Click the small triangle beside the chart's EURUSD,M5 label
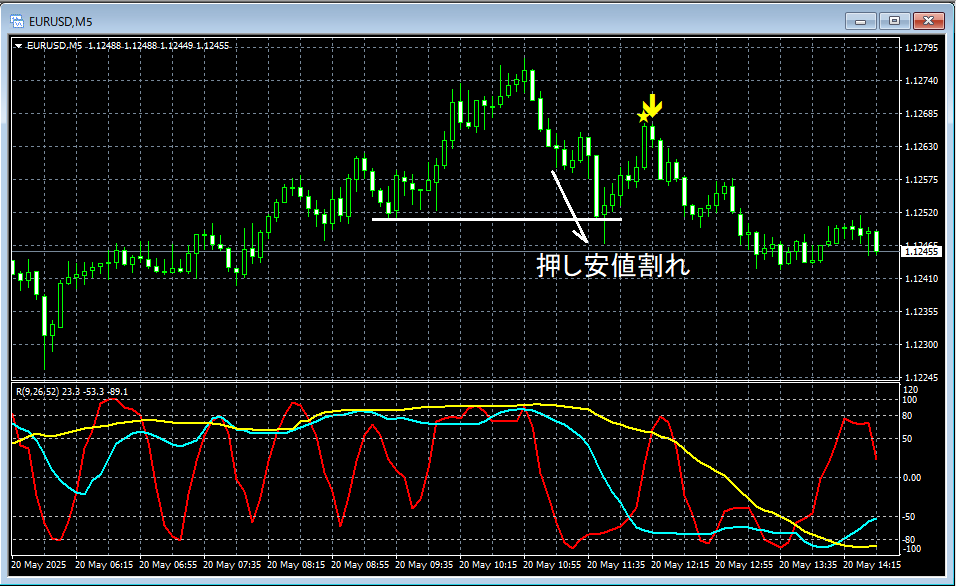Image resolution: width=957 pixels, height=586 pixels. (18, 46)
